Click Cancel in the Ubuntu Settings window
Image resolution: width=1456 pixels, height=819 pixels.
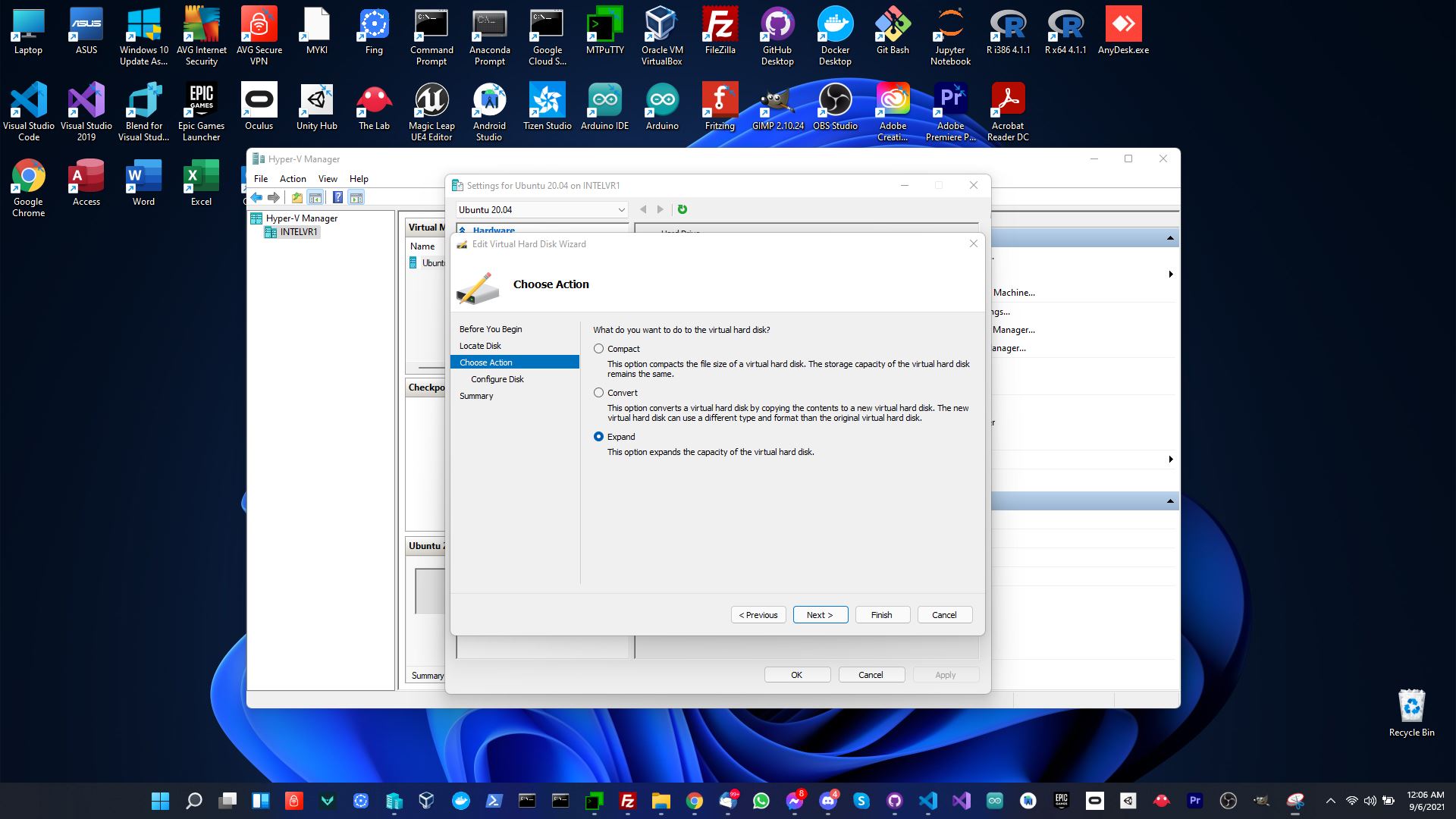pyautogui.click(x=871, y=675)
